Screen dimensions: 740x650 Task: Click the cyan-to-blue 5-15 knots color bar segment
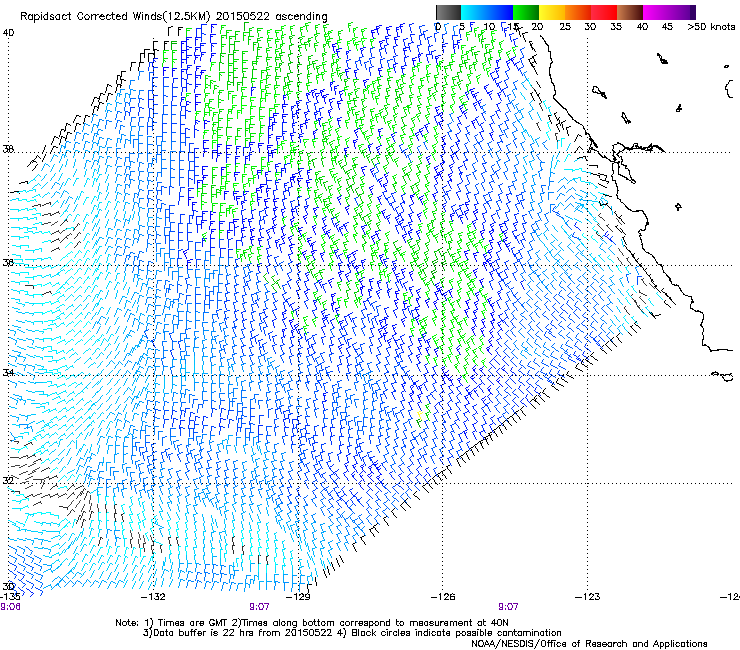(487, 12)
